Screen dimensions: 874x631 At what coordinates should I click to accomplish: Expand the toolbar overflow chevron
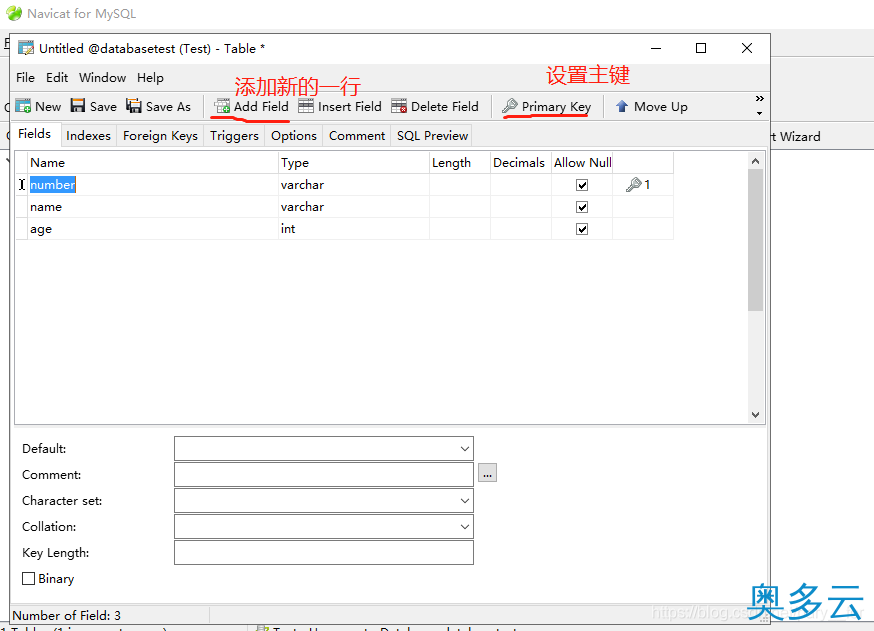click(x=759, y=99)
